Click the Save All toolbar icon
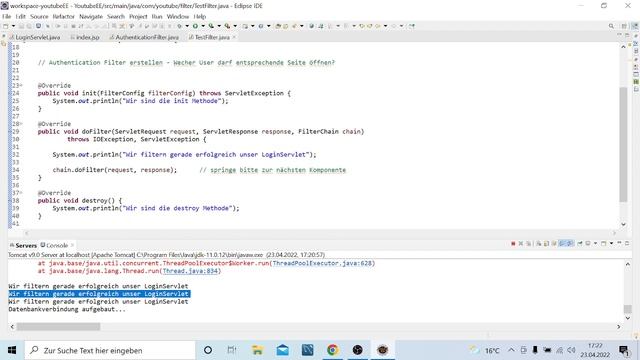The height and width of the screenshot is (360, 640). click(x=29, y=26)
